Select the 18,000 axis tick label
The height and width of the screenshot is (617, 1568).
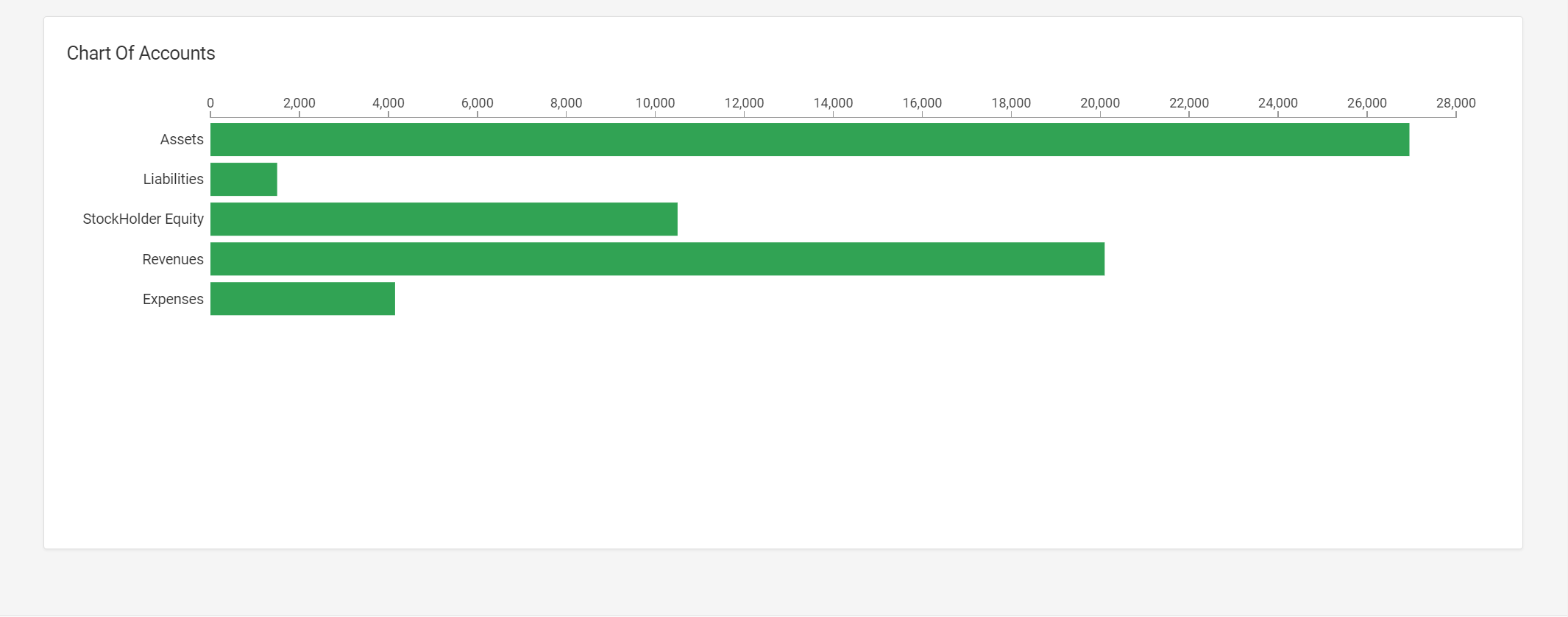pyautogui.click(x=1011, y=103)
